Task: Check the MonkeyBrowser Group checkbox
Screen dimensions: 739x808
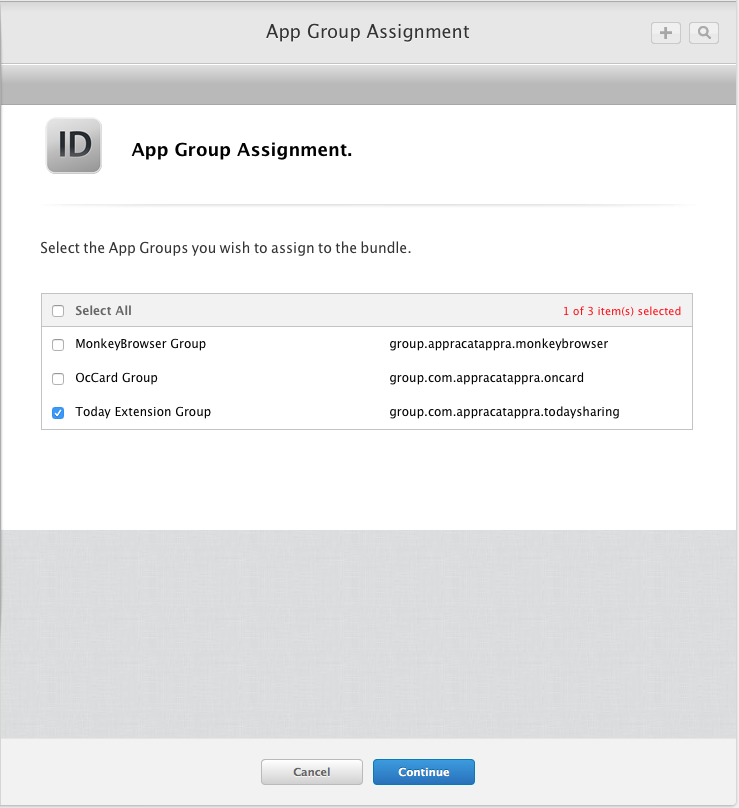Action: pos(57,344)
